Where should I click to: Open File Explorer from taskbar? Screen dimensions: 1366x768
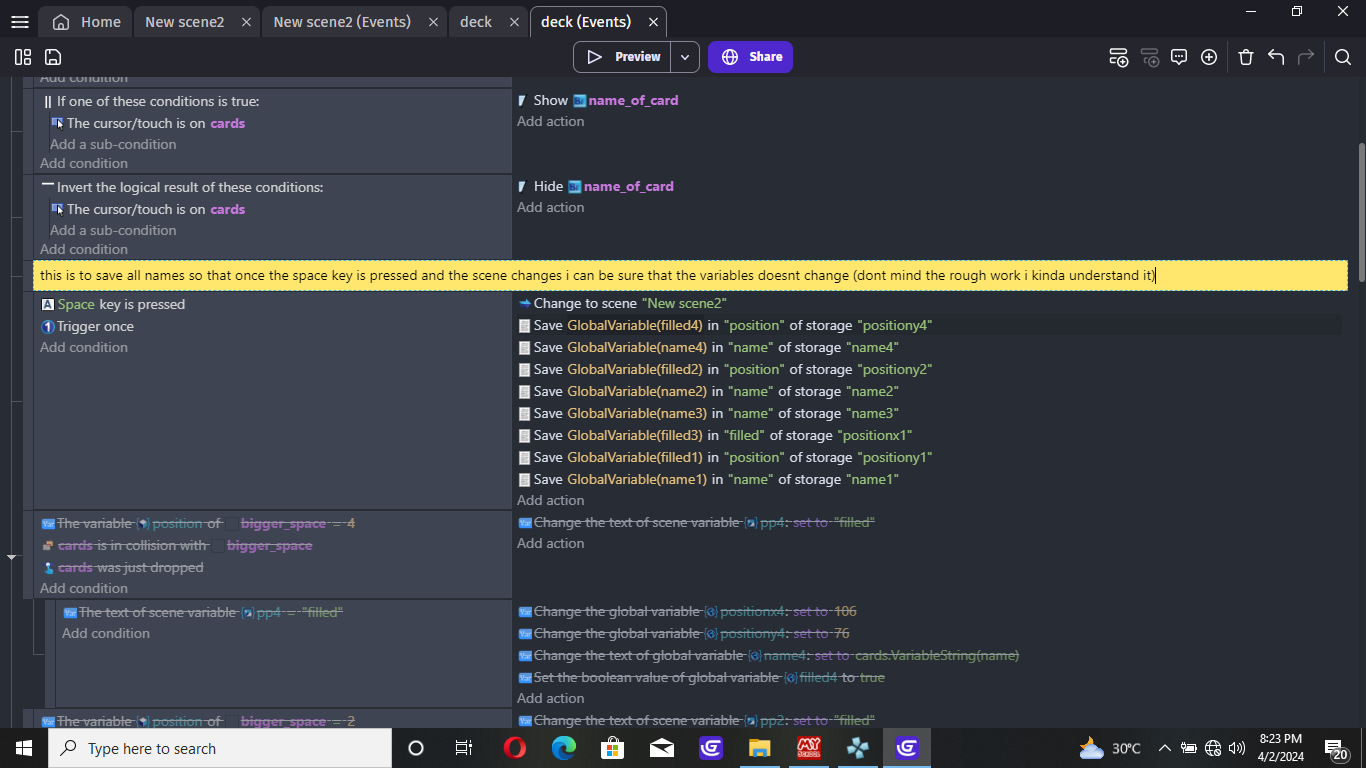click(x=760, y=748)
